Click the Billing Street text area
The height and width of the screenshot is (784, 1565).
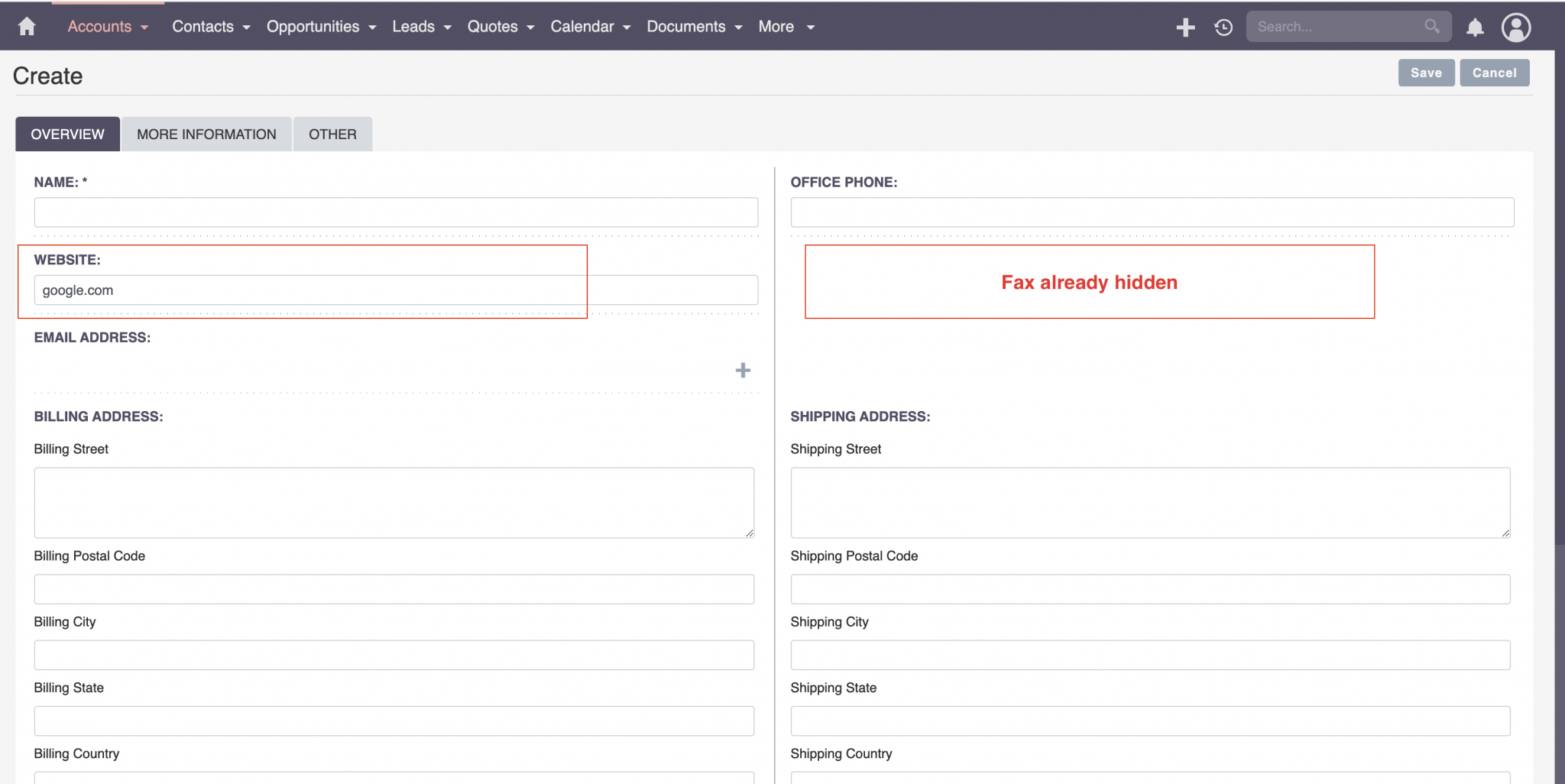(x=393, y=502)
